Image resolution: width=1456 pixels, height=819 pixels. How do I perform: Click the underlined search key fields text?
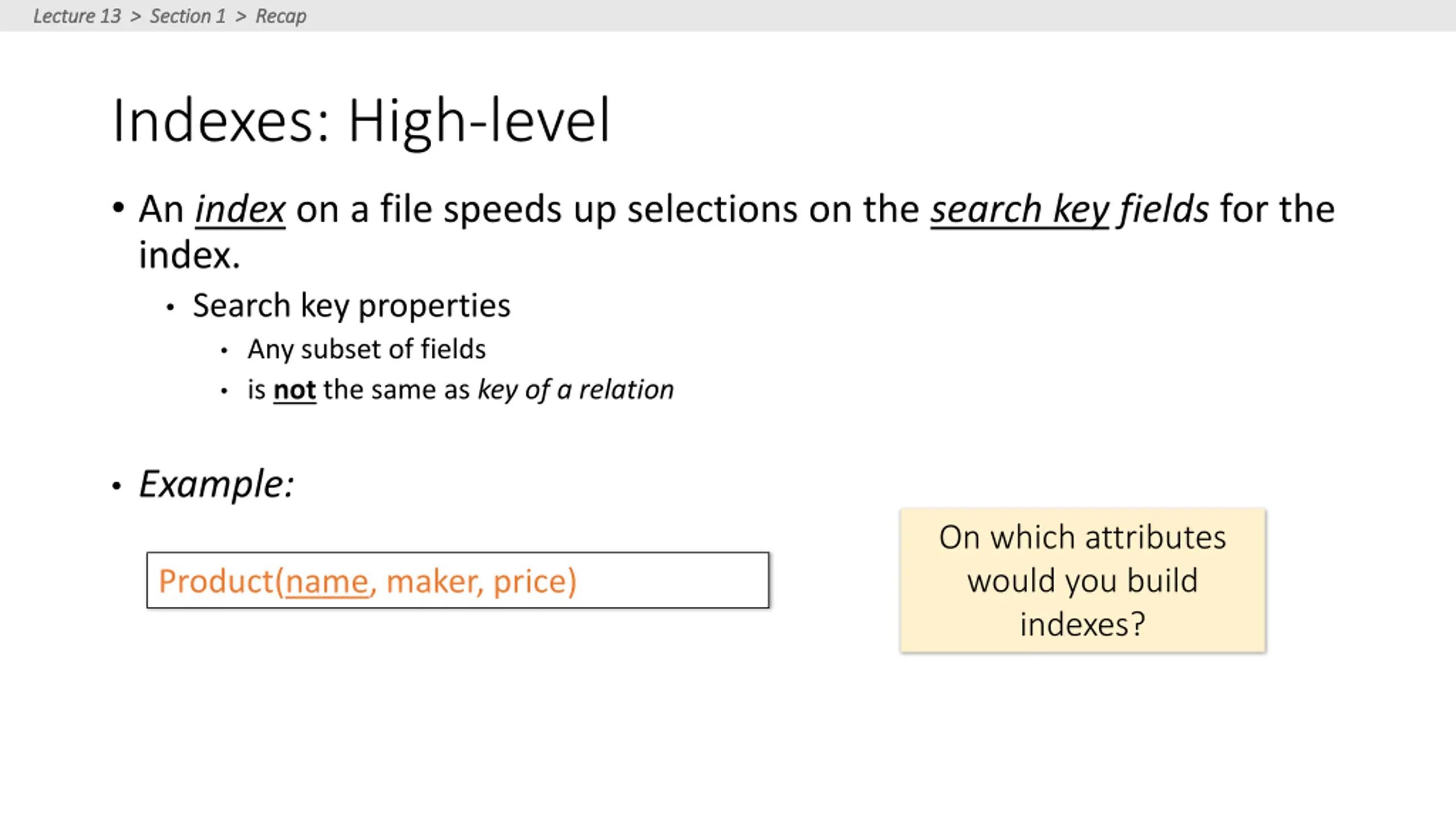pos(1069,210)
